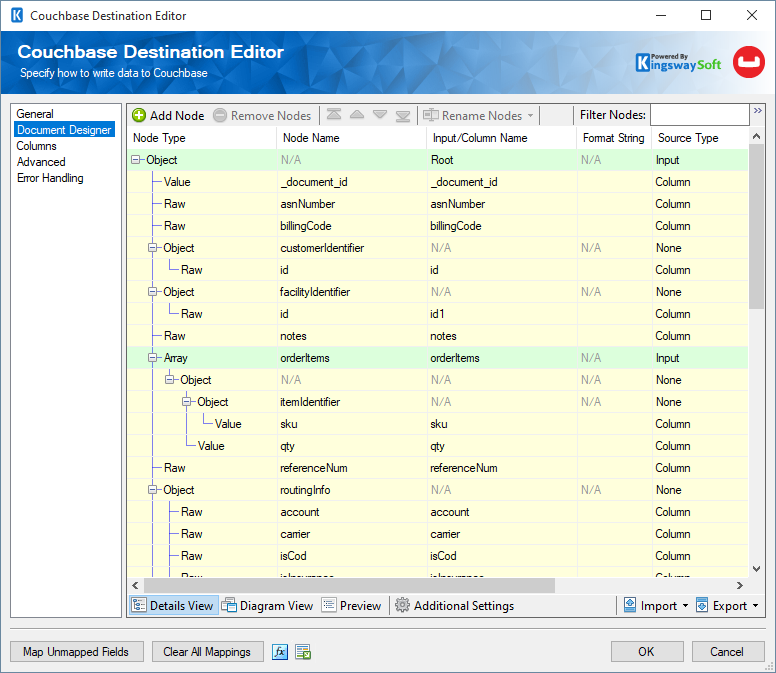Click the Additional Settings gear icon
The image size is (776, 673).
pyautogui.click(x=402, y=605)
